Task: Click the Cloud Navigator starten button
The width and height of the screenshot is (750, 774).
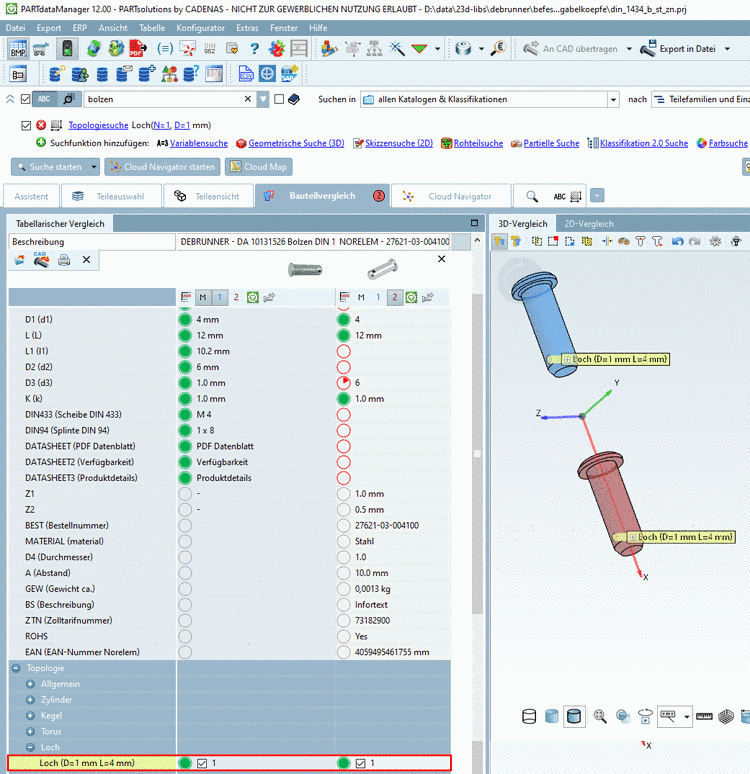Action: point(162,167)
